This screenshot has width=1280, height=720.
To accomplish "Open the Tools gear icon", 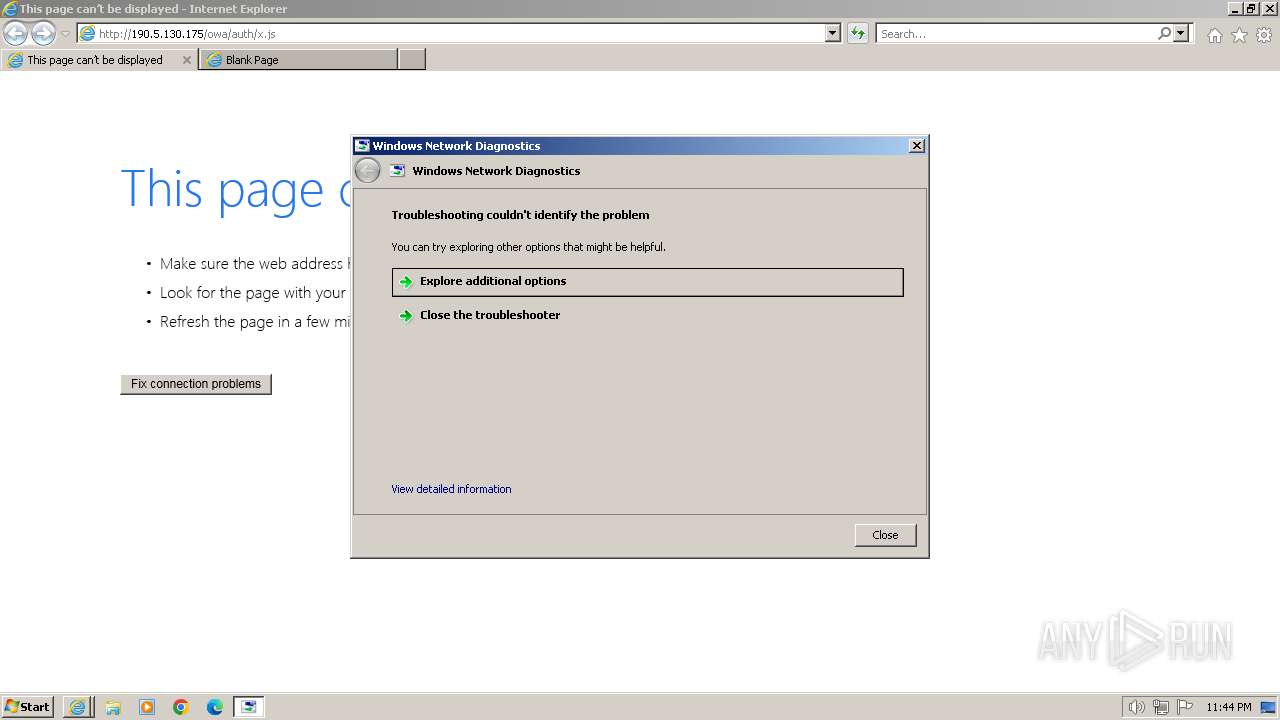I will click(1264, 35).
